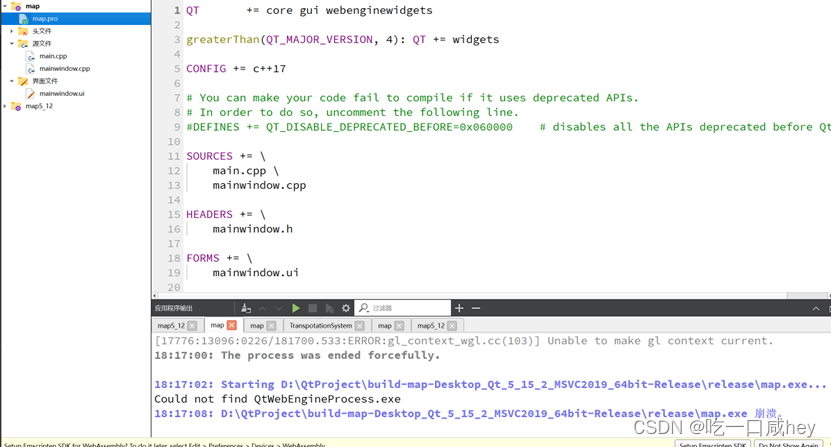Click the clear output broom icon
The width and height of the screenshot is (831, 447).
(x=246, y=308)
